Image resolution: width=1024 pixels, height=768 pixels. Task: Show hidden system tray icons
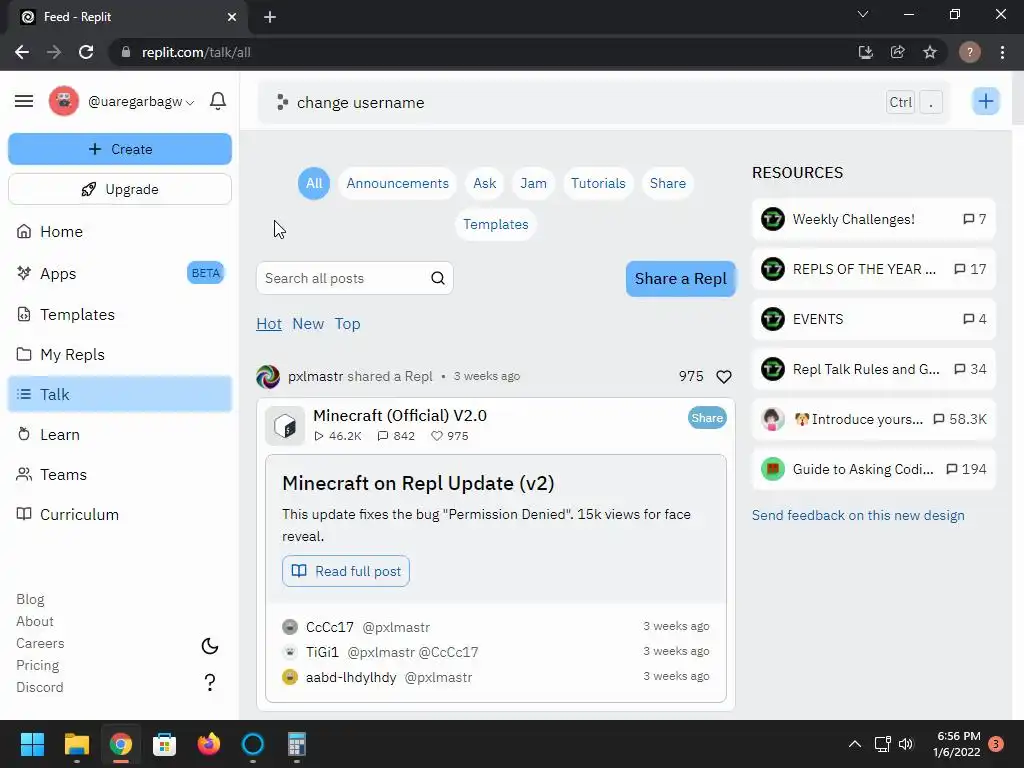coord(854,744)
